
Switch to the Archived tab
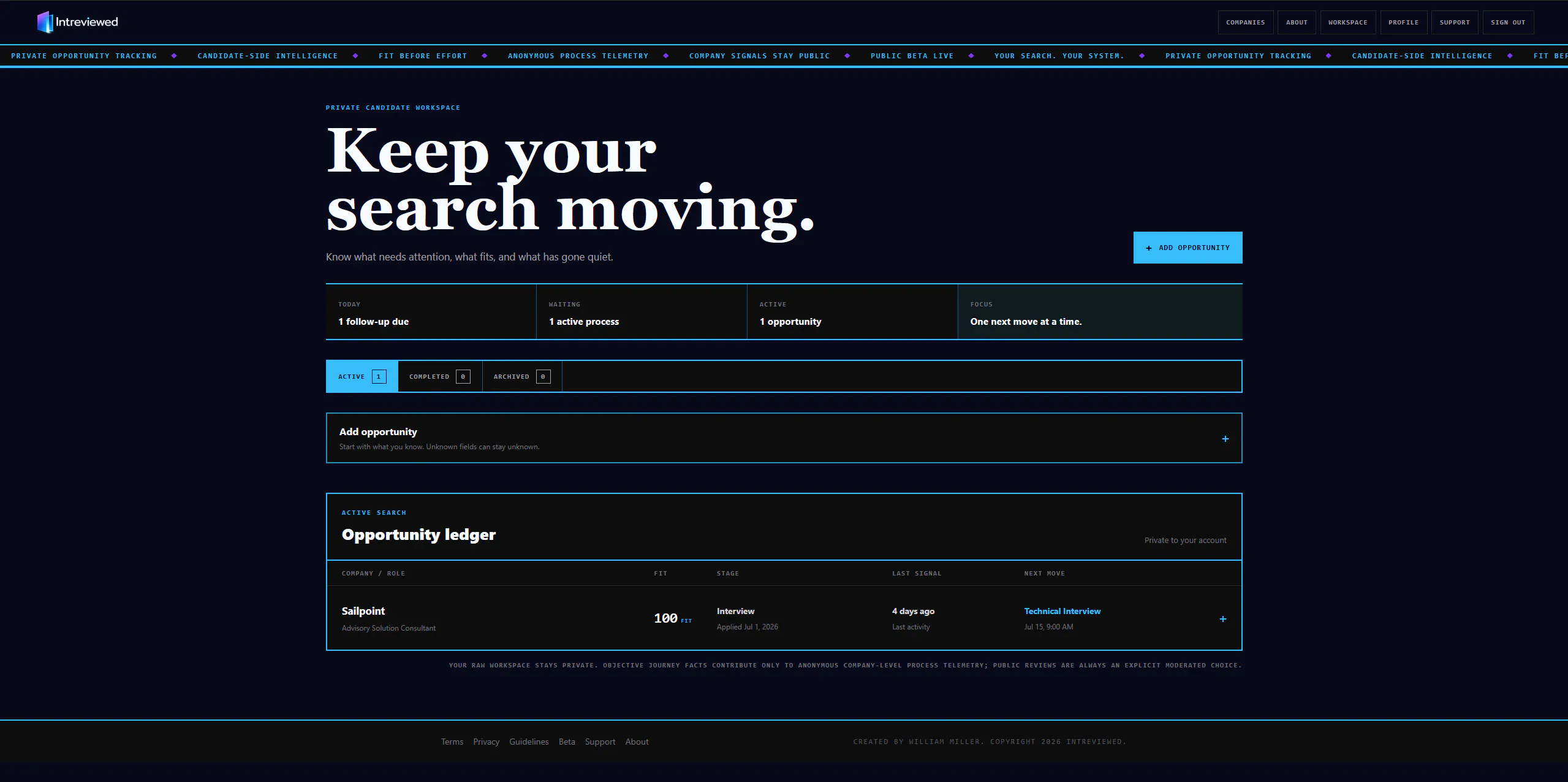(x=522, y=376)
